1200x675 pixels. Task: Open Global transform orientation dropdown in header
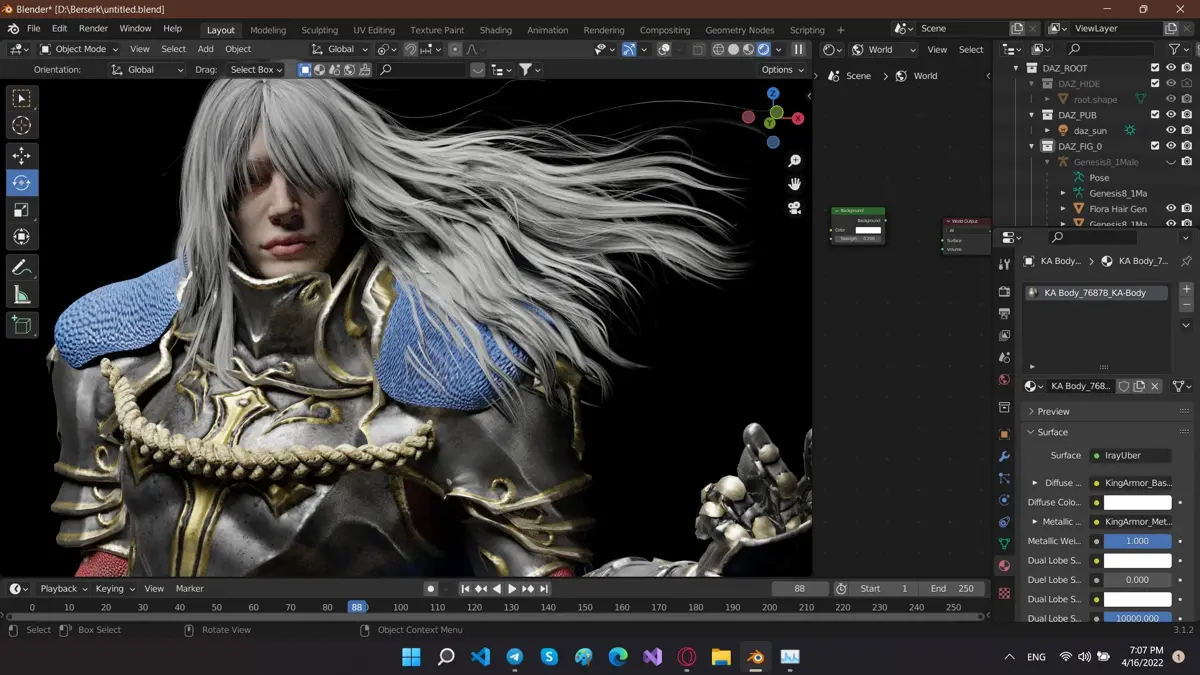tap(342, 49)
